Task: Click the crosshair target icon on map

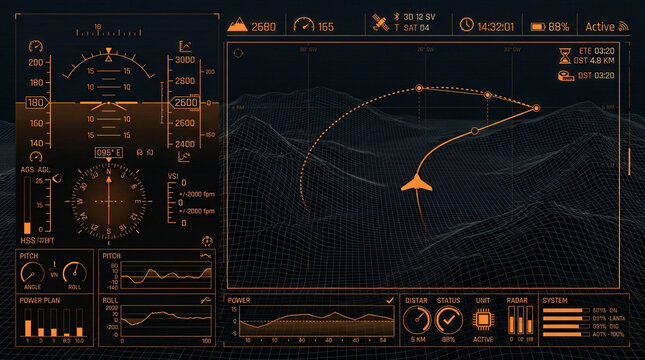Action: pos(238,53)
